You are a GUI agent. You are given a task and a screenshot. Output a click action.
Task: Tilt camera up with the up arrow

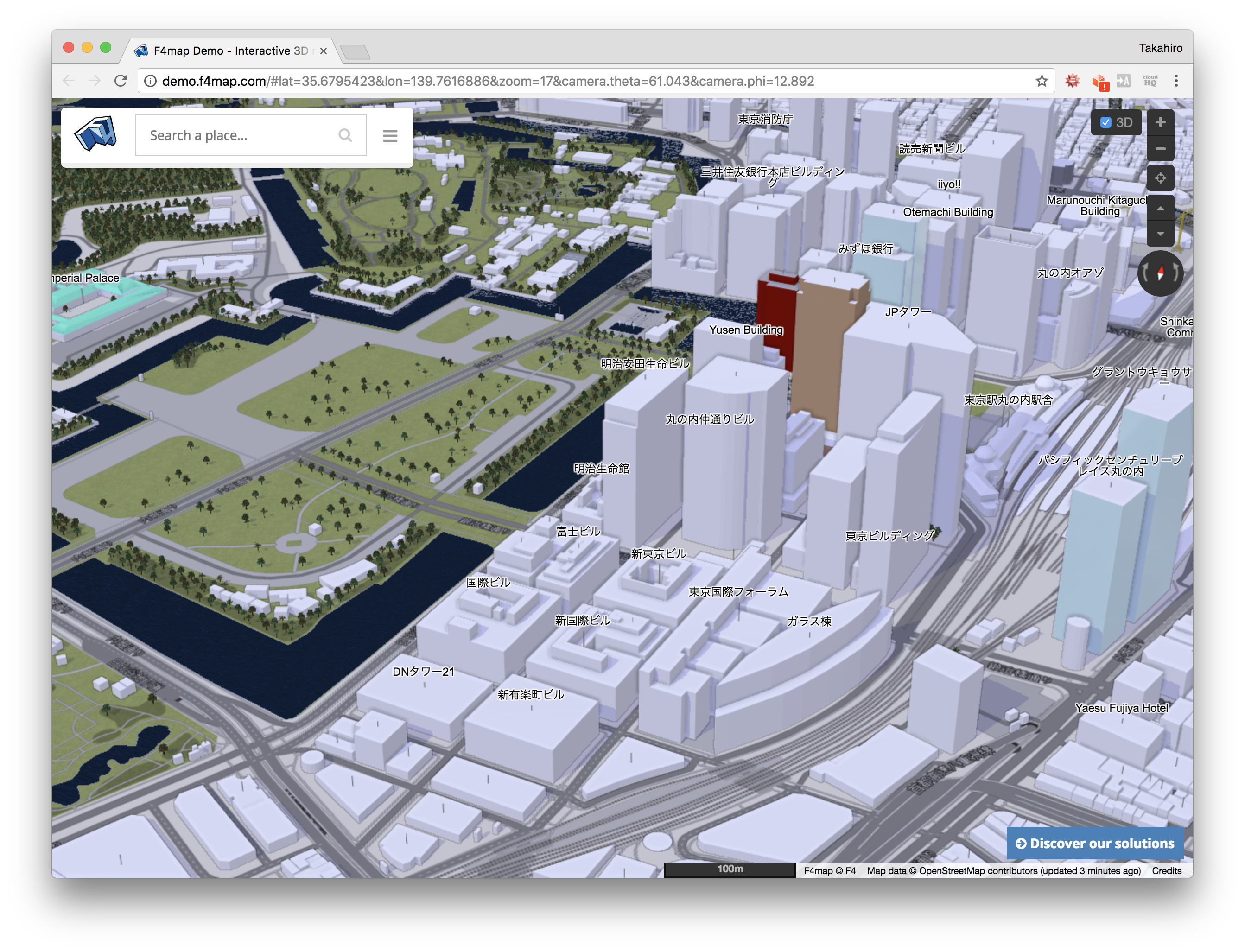1160,208
